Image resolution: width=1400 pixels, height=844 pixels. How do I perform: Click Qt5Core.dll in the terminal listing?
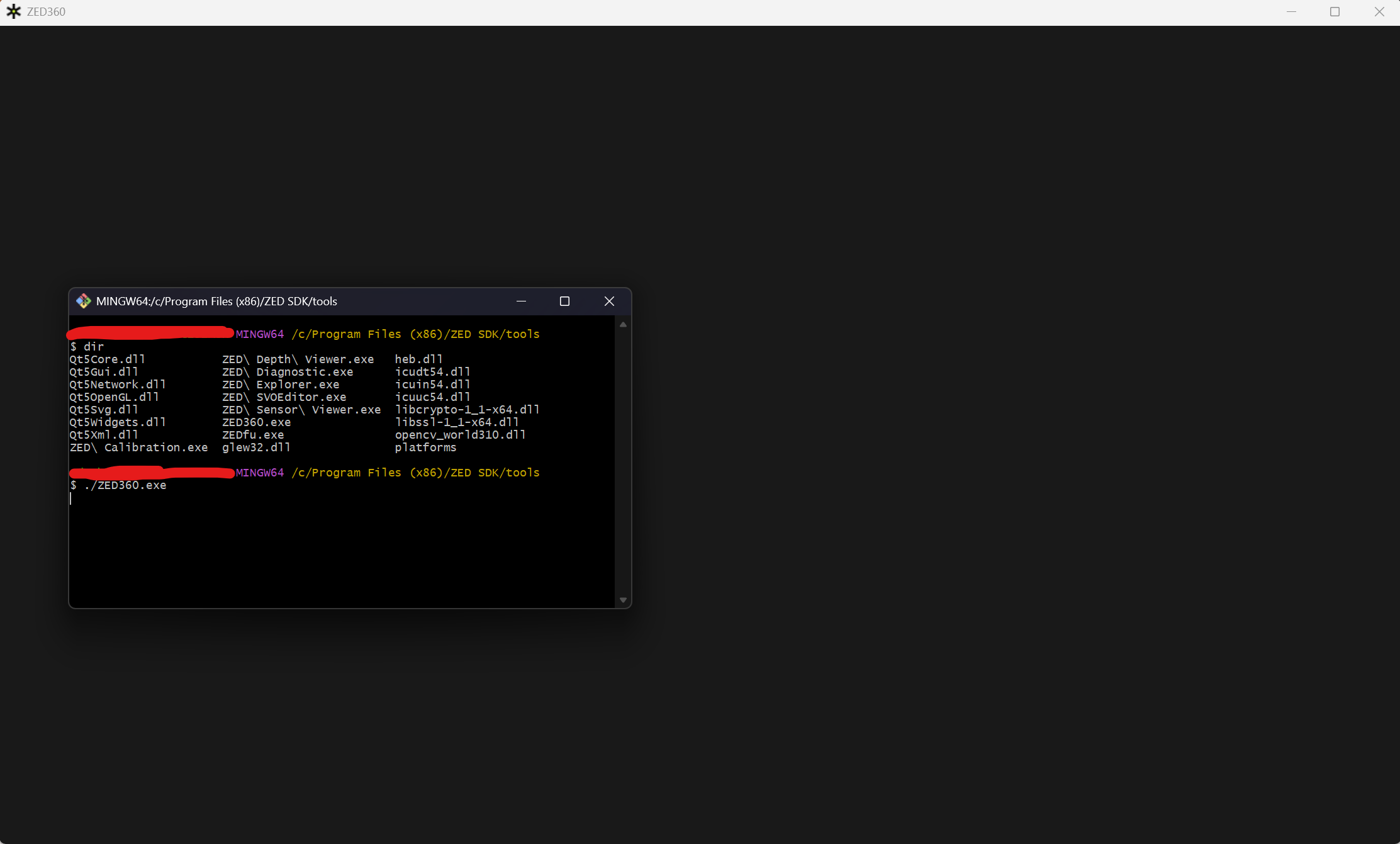coord(107,359)
